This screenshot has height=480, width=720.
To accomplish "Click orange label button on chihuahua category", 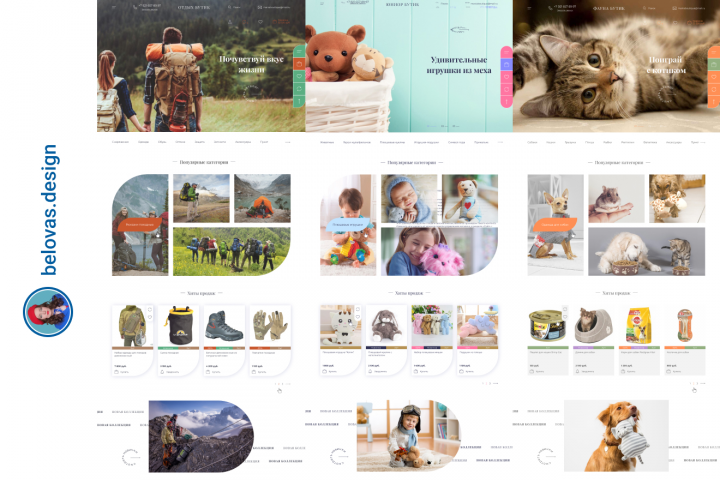I will click(x=555, y=225).
